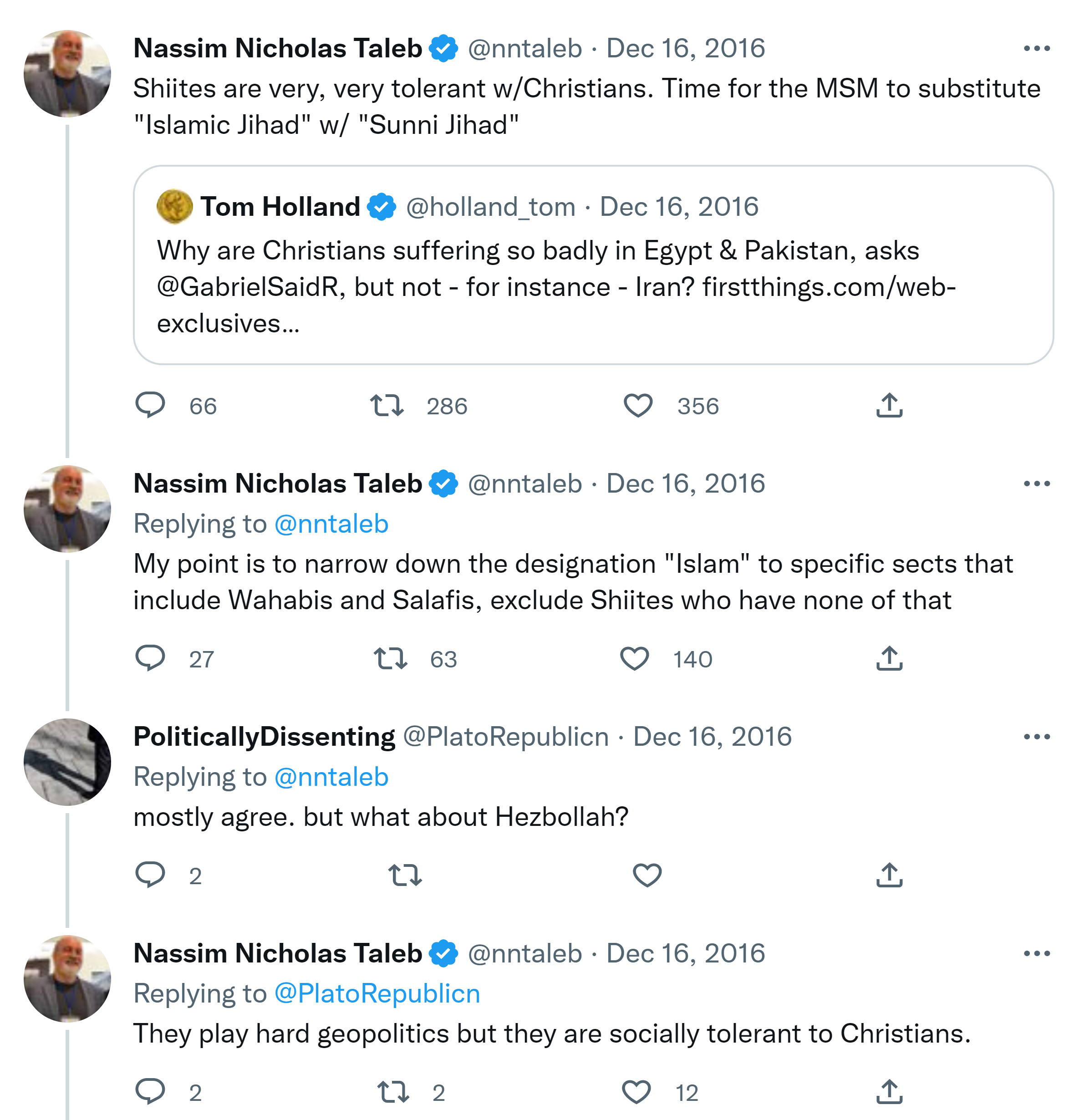This screenshot has width=1079, height=1120.
Task: Like the tweet with 356 likes
Action: click(x=638, y=406)
